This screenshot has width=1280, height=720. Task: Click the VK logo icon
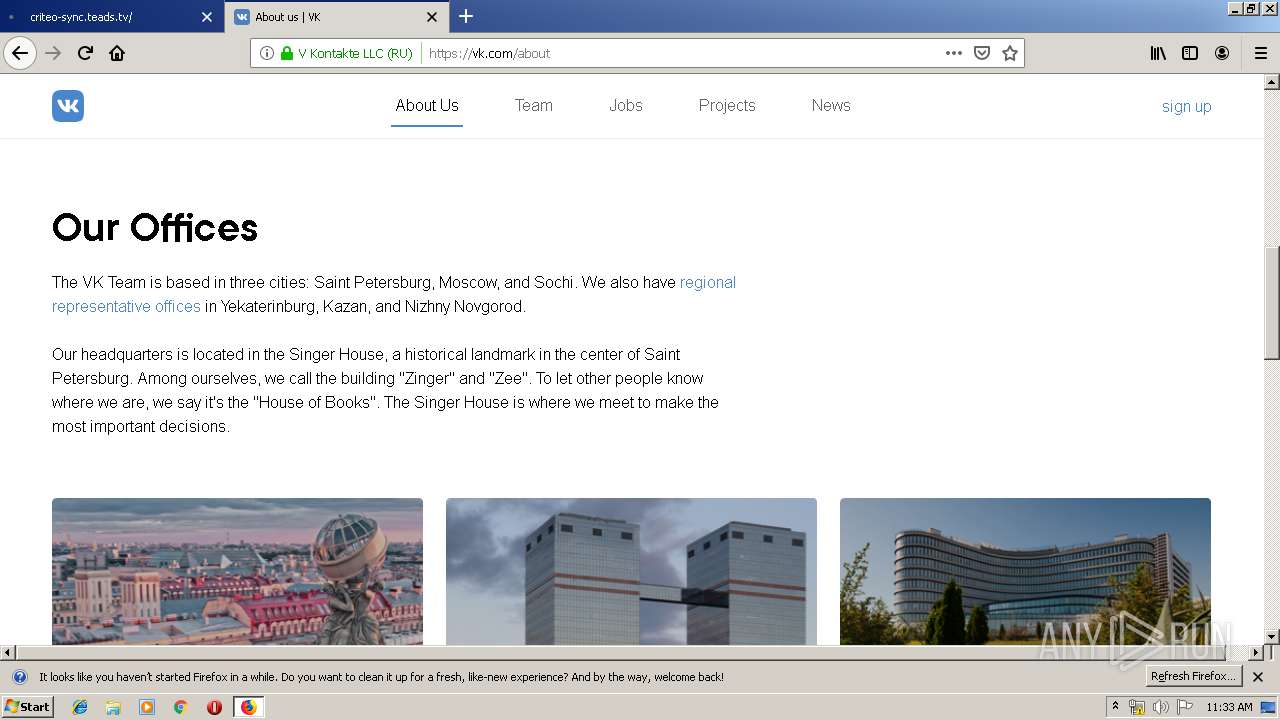point(68,106)
